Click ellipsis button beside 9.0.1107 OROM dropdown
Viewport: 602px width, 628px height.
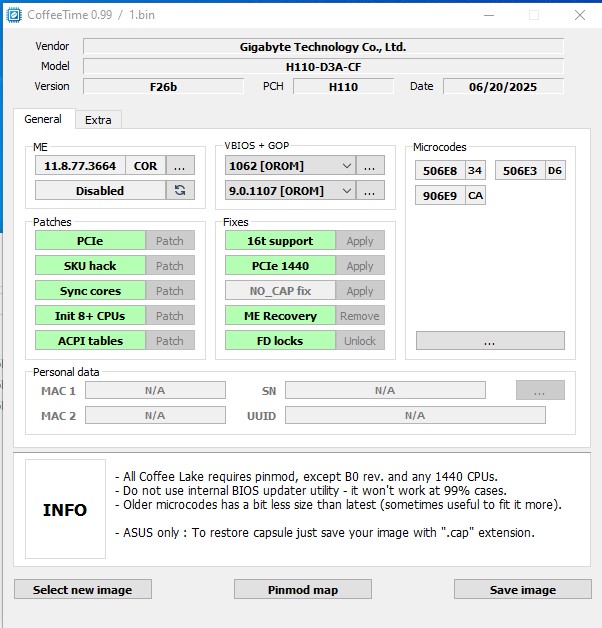coord(370,190)
